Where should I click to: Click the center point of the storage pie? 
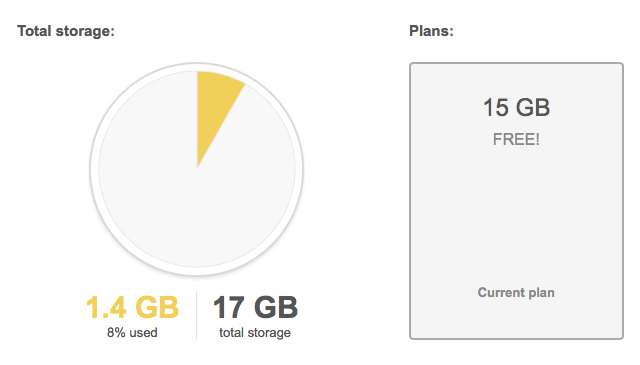197,169
